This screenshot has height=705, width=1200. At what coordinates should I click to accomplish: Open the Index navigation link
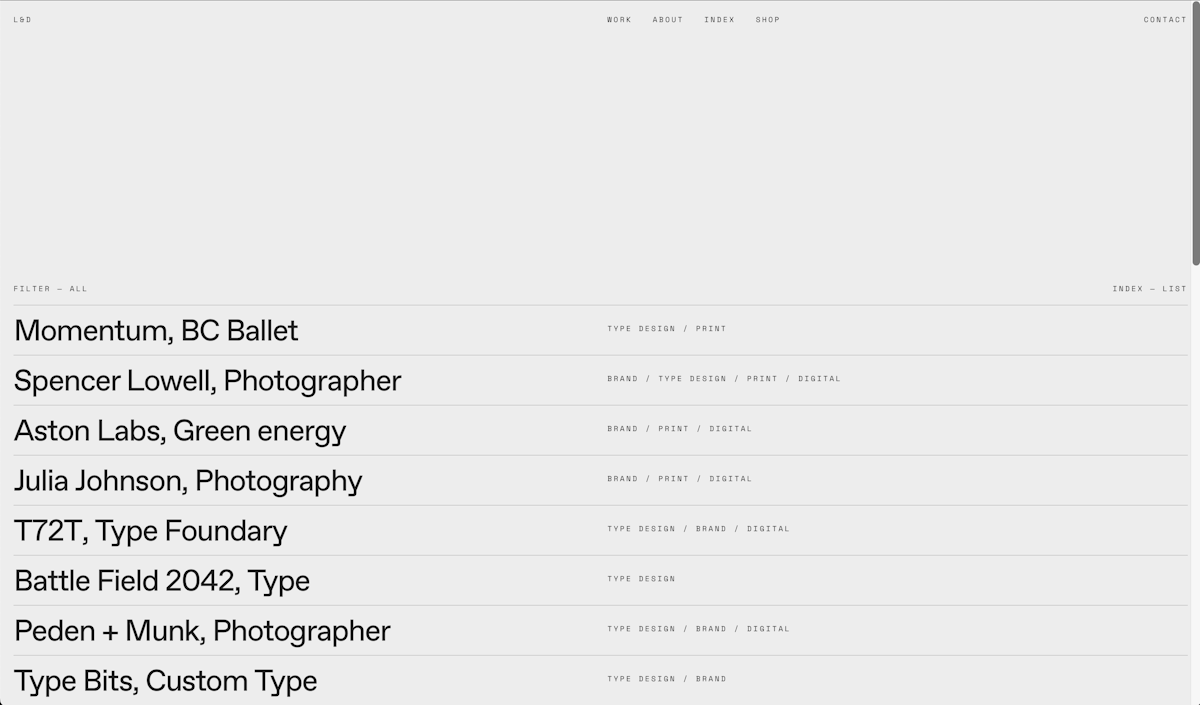[719, 20]
